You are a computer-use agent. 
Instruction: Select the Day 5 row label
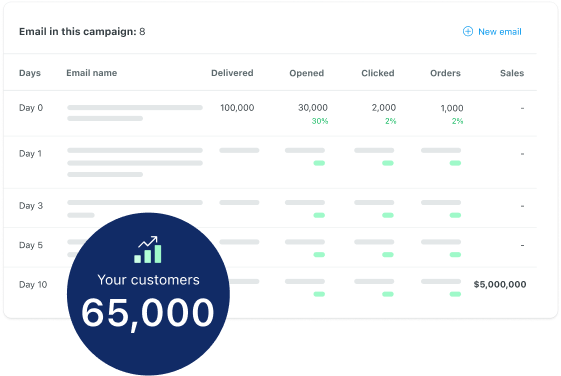pos(31,245)
